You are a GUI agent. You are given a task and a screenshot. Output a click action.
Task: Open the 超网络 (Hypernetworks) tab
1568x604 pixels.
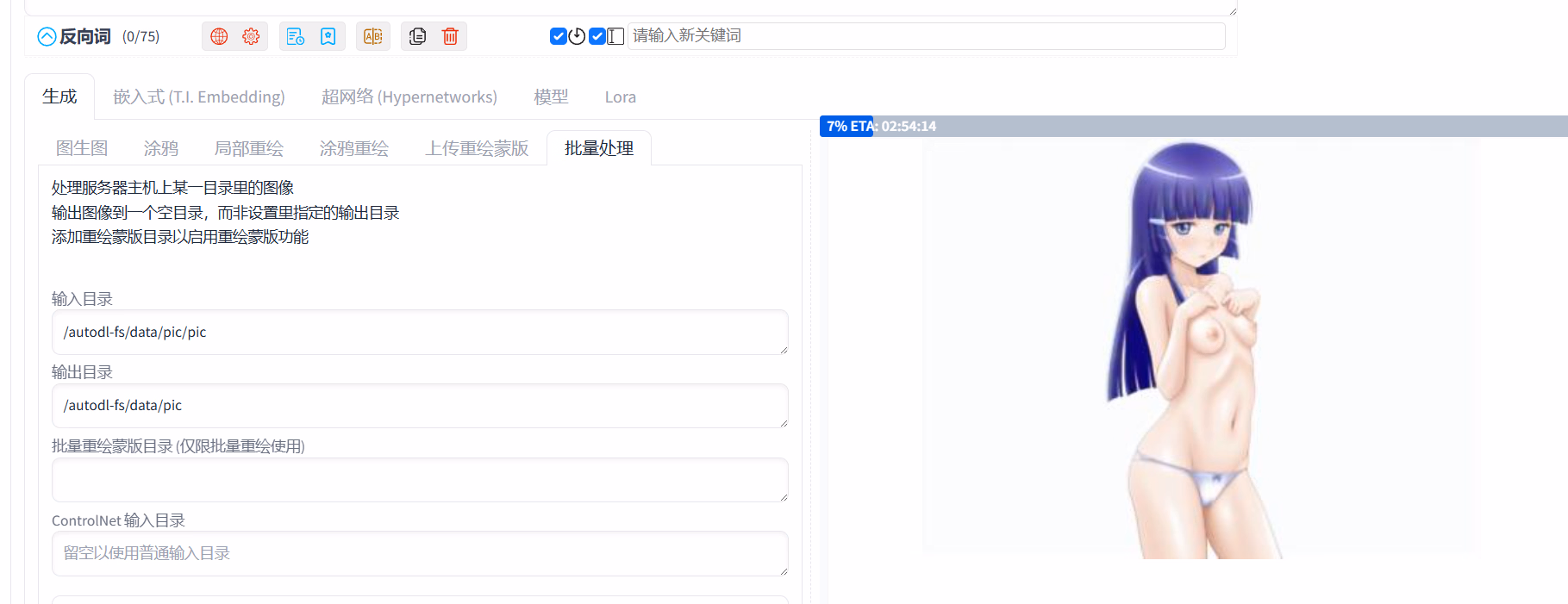point(409,97)
